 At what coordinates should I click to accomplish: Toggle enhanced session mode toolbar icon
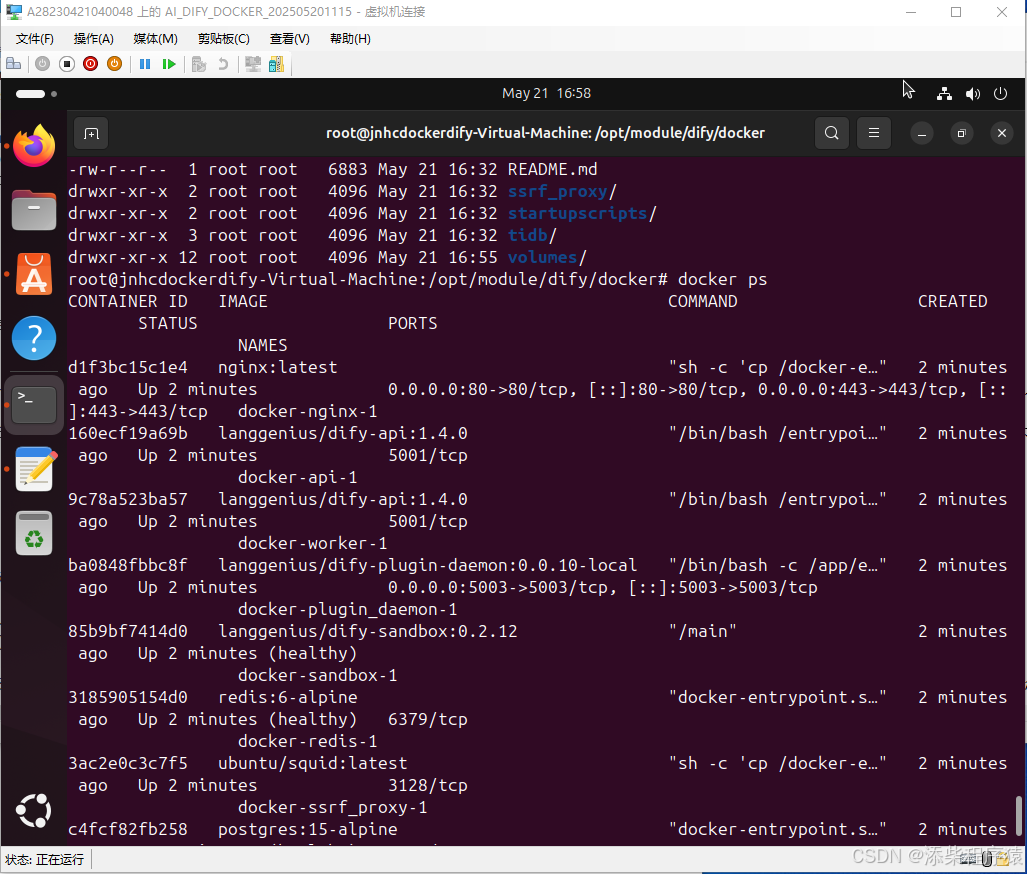253,64
